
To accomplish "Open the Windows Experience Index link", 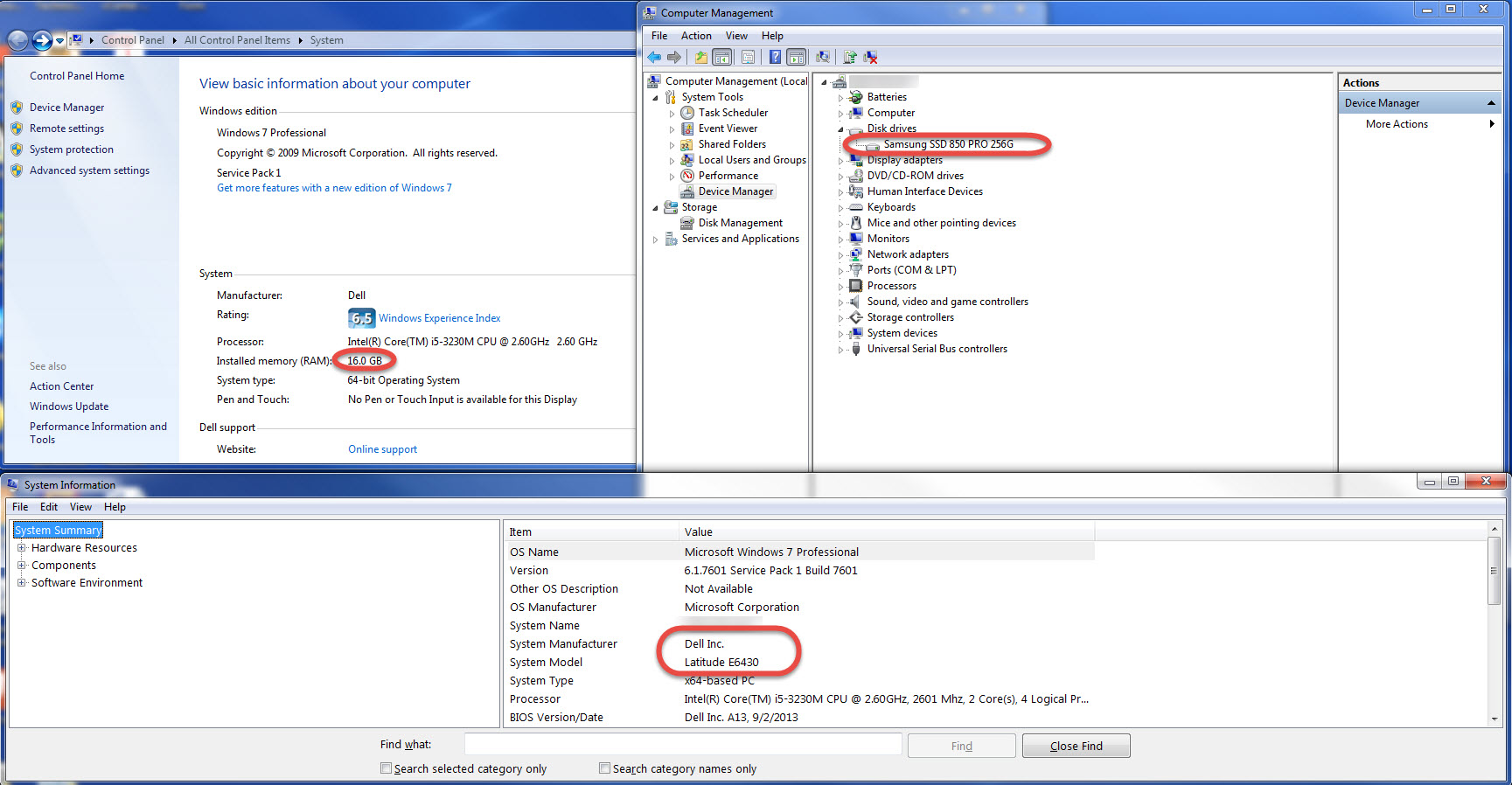I will (440, 318).
